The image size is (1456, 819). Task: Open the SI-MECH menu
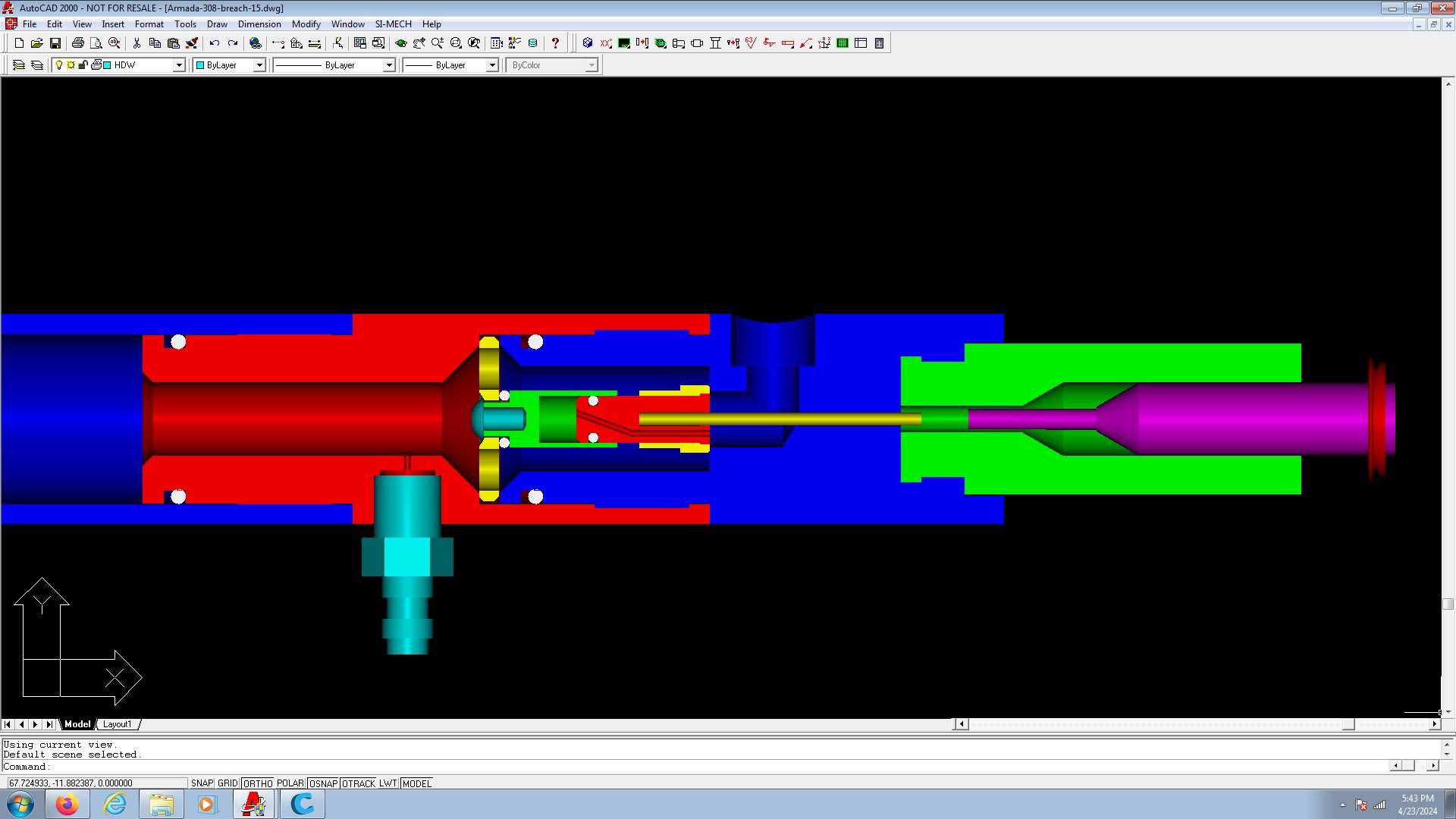tap(394, 24)
